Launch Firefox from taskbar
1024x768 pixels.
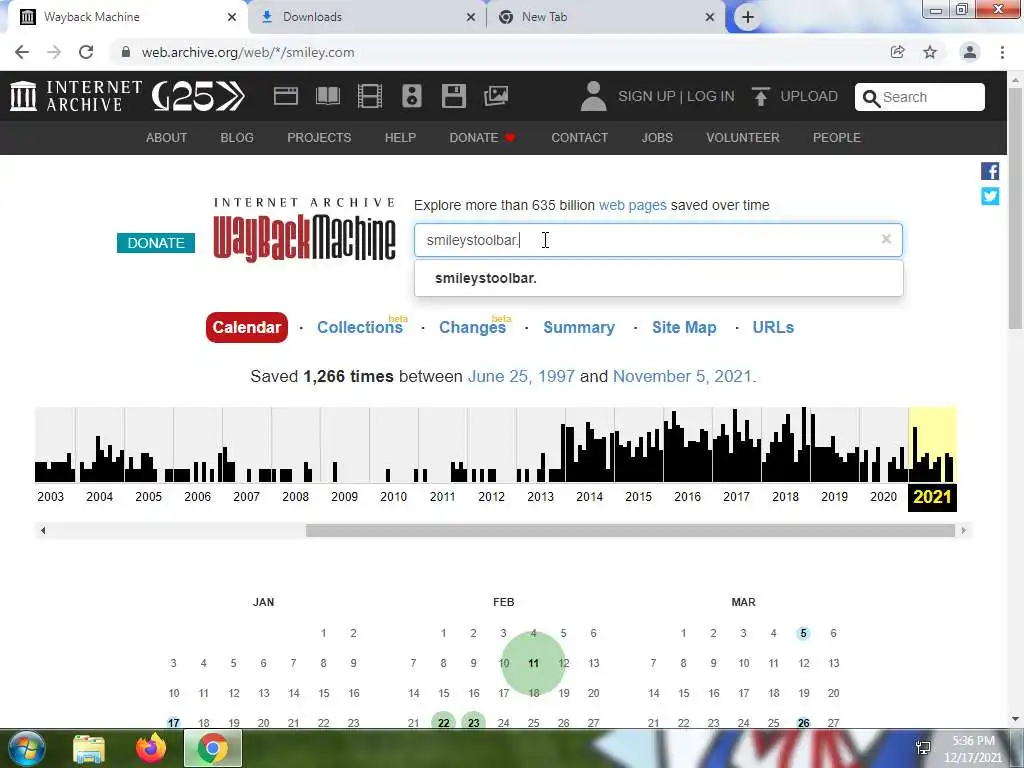point(151,748)
